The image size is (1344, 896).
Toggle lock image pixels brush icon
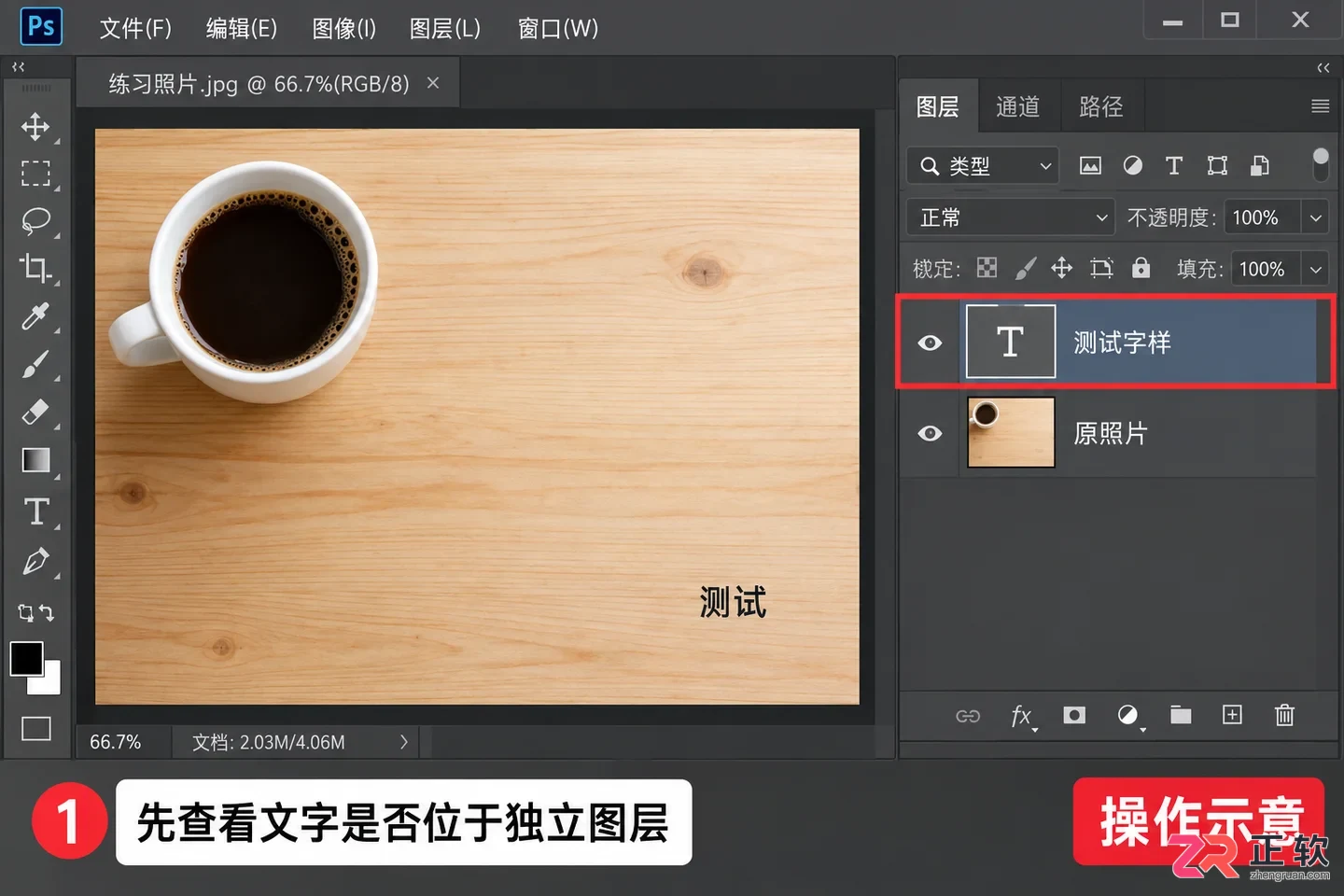click(x=1025, y=269)
